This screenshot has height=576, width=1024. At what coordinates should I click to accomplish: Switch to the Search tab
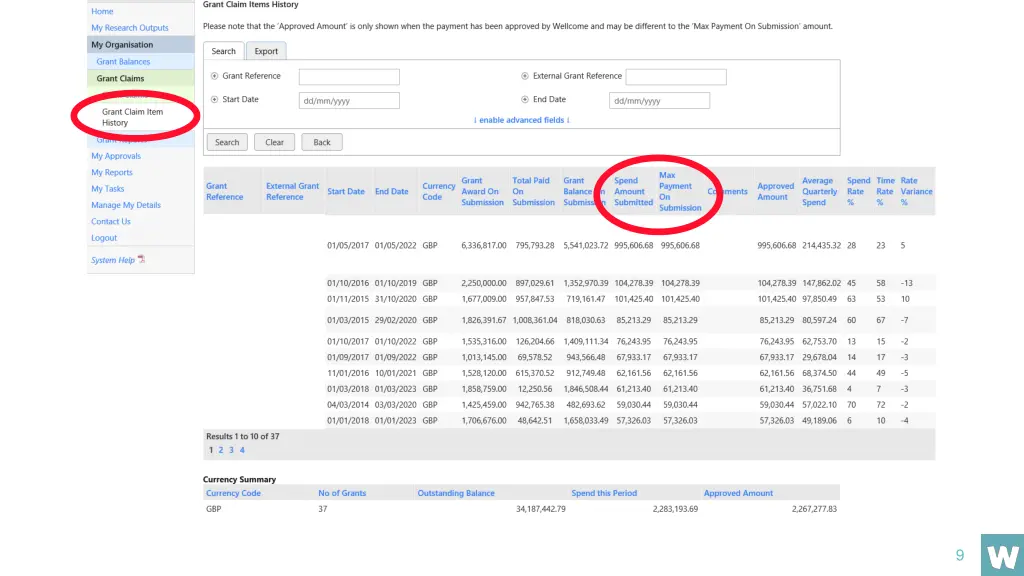point(223,51)
